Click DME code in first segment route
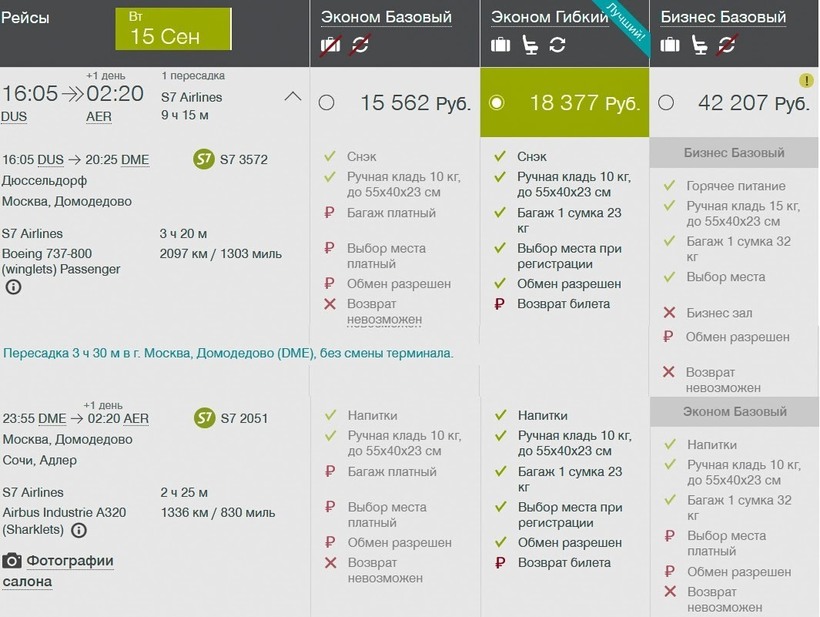Screen dimensions: 820x617 tap(135, 159)
